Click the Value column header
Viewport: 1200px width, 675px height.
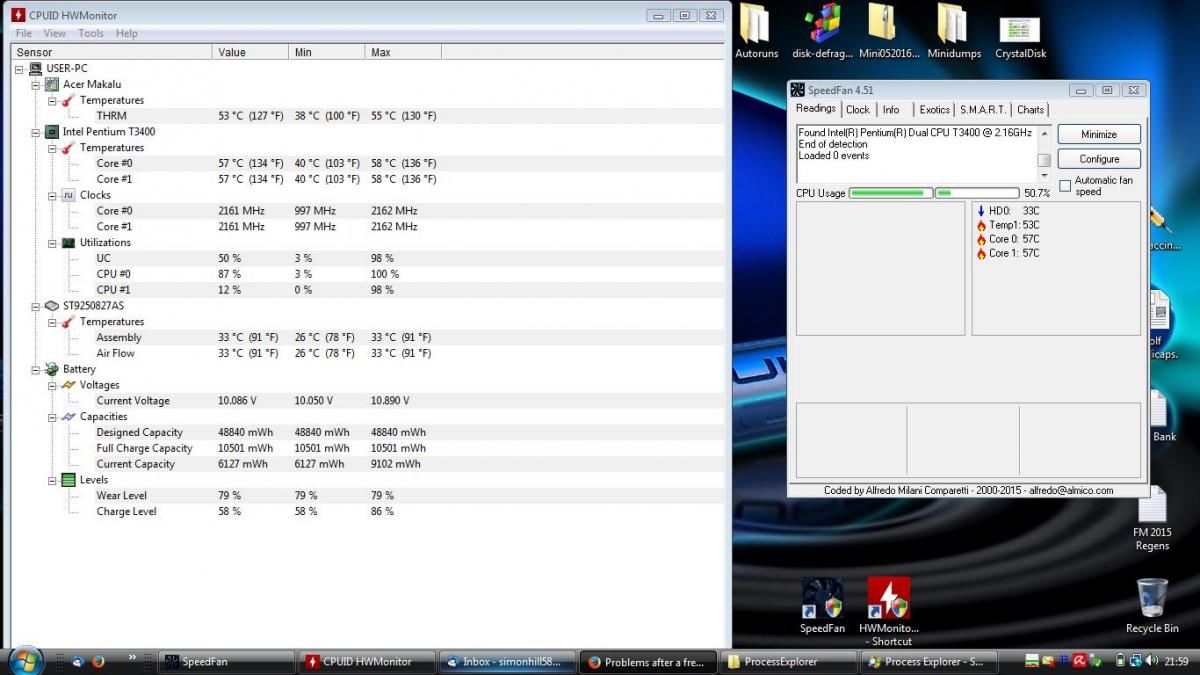[251, 52]
